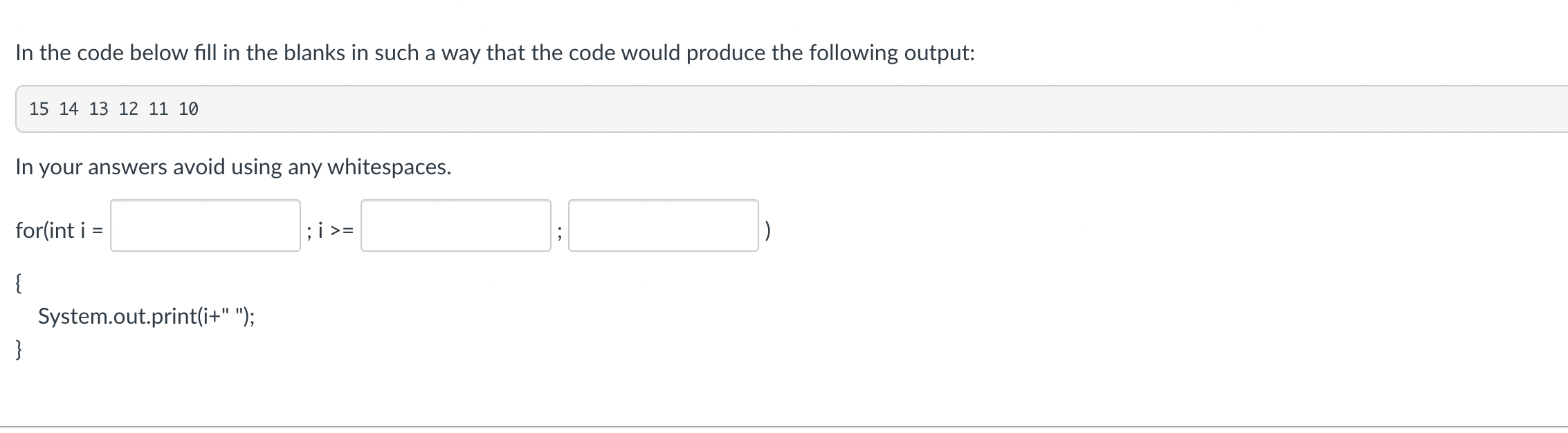Viewport: 1568px width, 433px height.
Task: Select the text 15 14 13 12 11 10
Action: click(x=113, y=108)
